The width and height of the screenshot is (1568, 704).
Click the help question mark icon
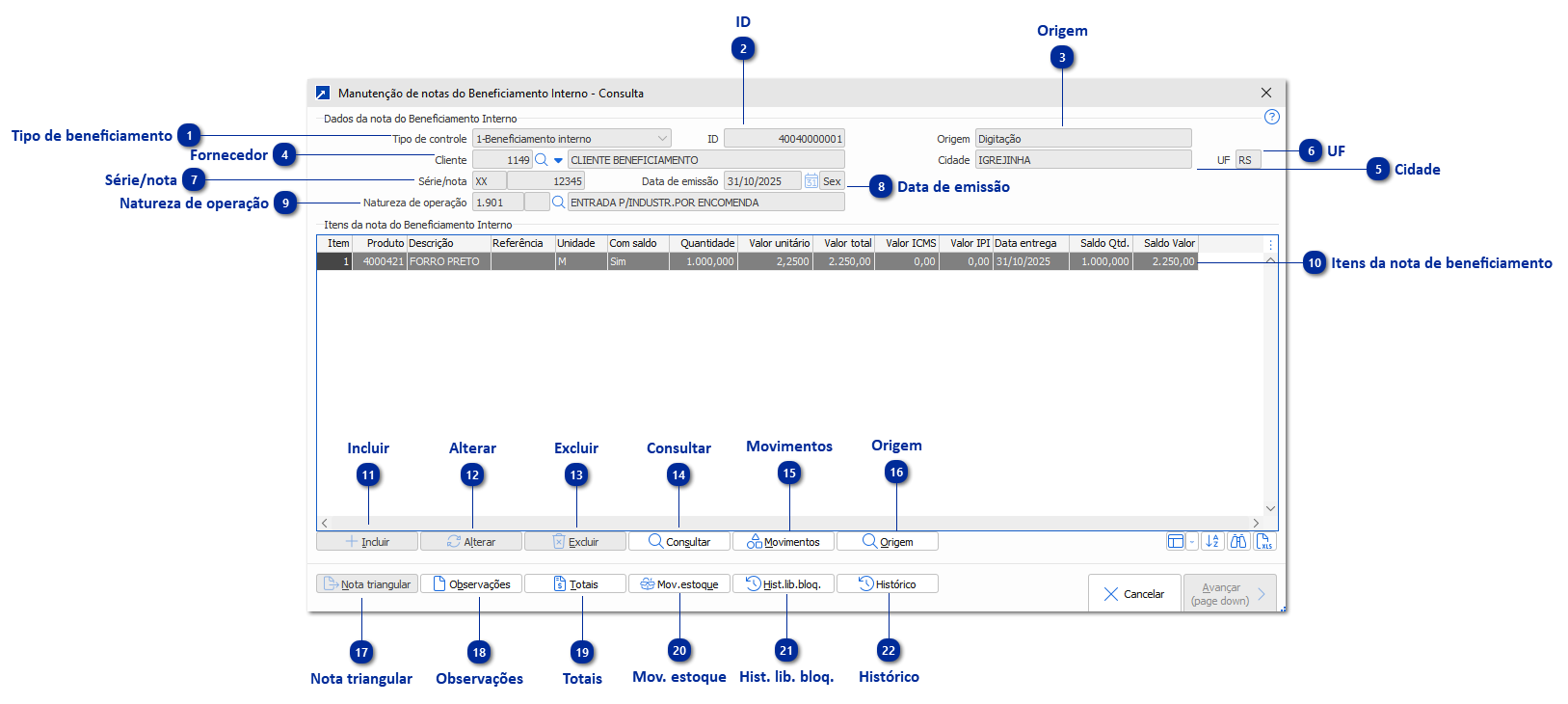pos(1271,117)
